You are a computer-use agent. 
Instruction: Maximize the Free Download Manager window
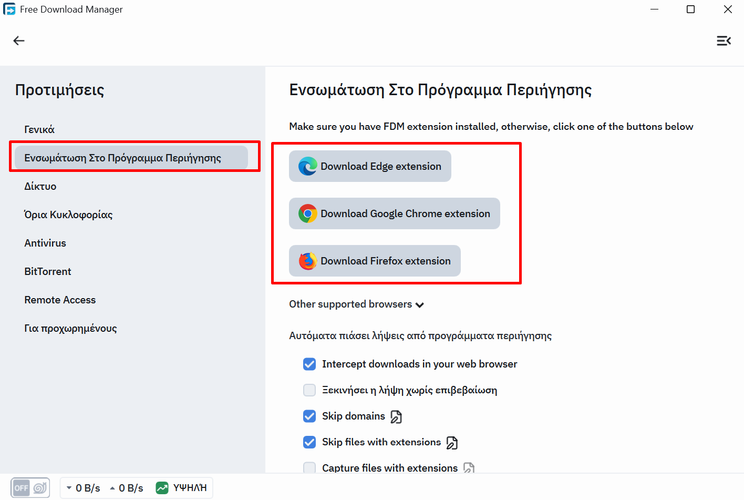(691, 9)
